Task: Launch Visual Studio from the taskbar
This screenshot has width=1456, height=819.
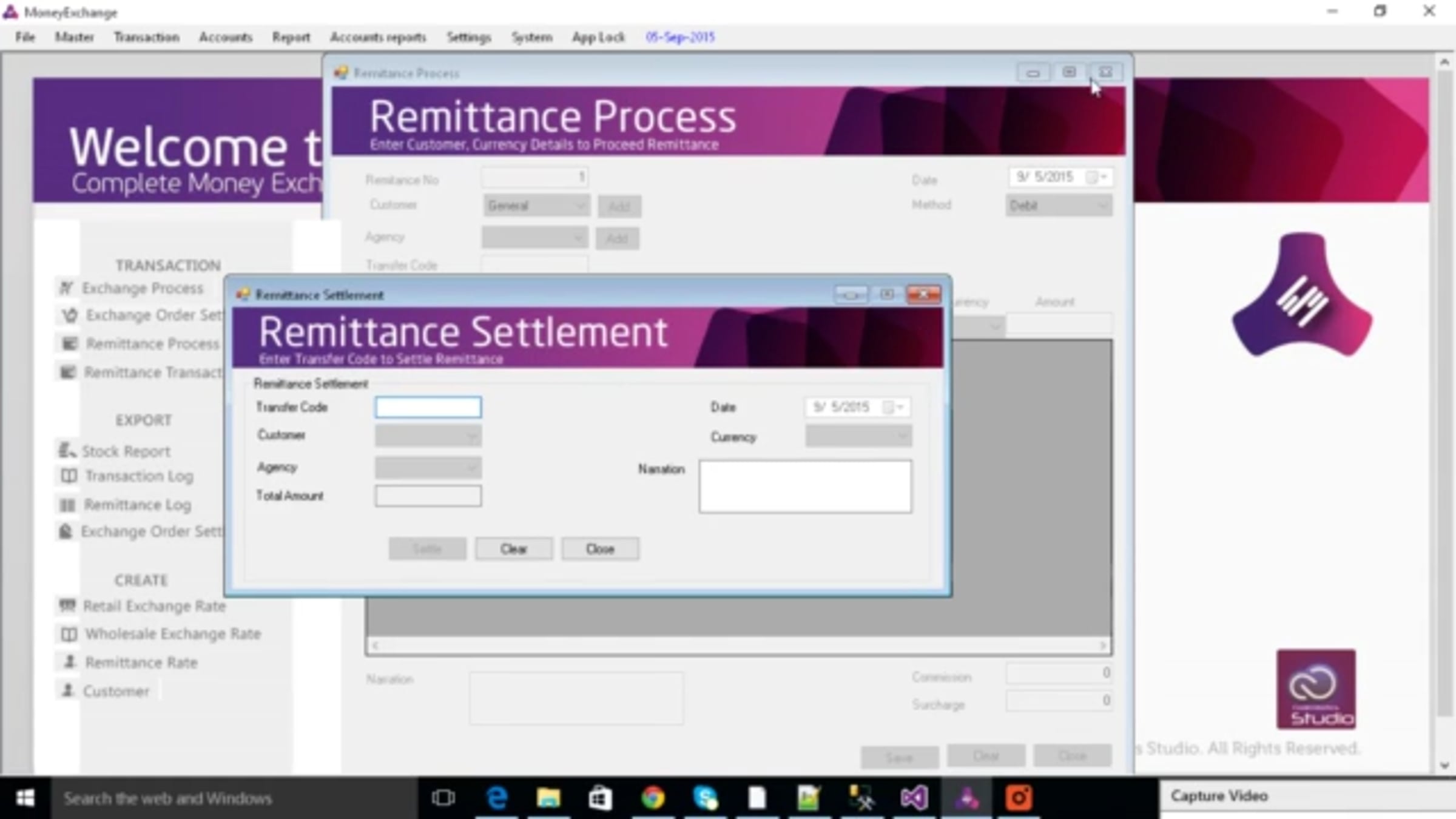Action: coord(914,798)
